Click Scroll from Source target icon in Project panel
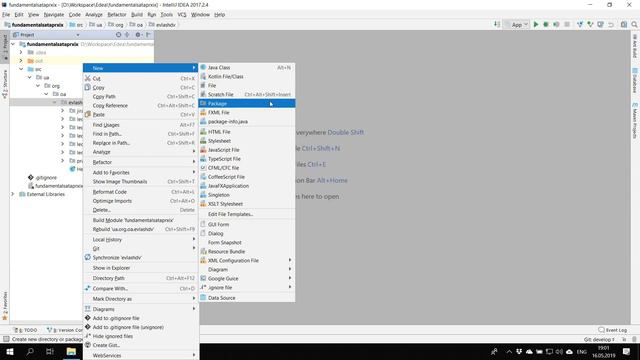The width and height of the screenshot is (640, 360). (118, 35)
